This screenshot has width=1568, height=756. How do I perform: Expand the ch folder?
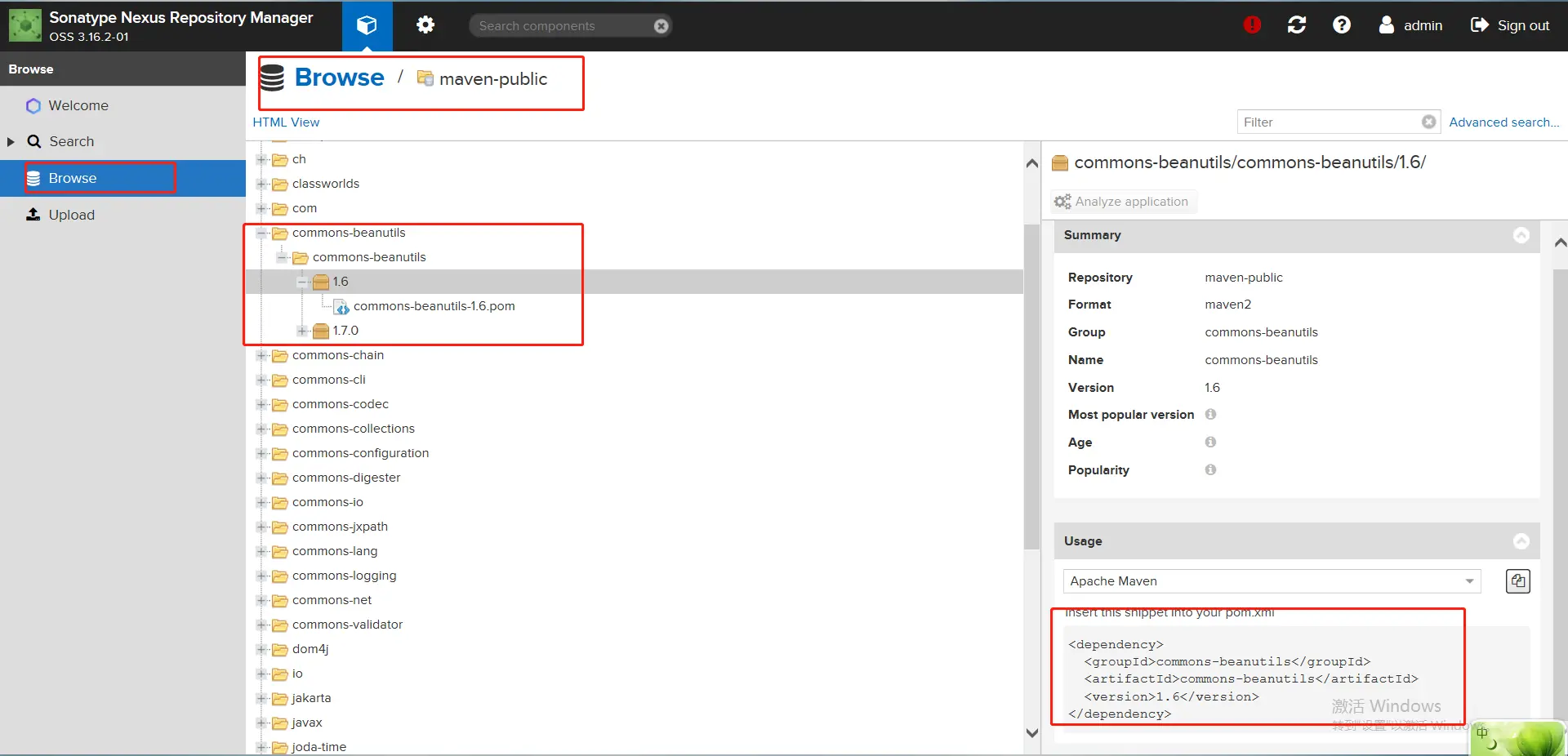261,159
